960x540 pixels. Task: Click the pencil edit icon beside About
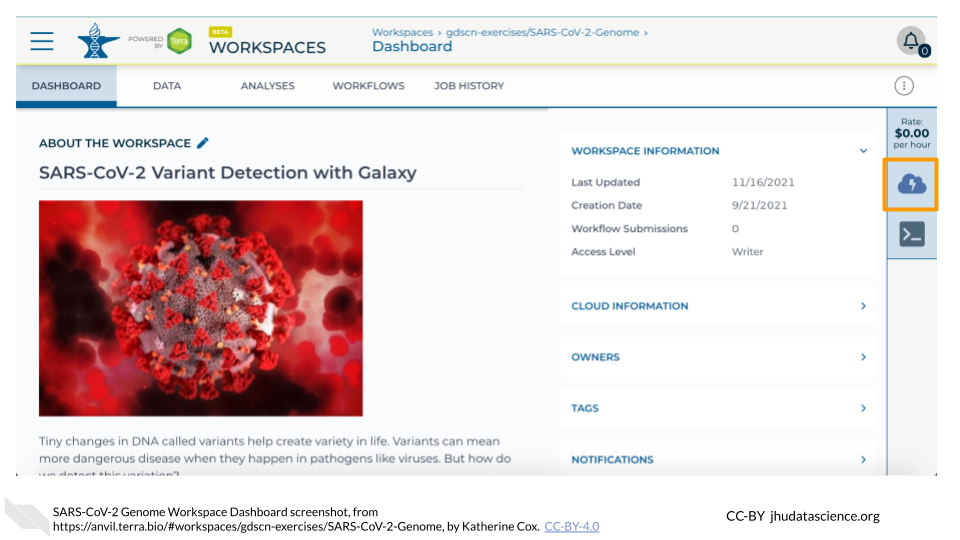(x=203, y=143)
